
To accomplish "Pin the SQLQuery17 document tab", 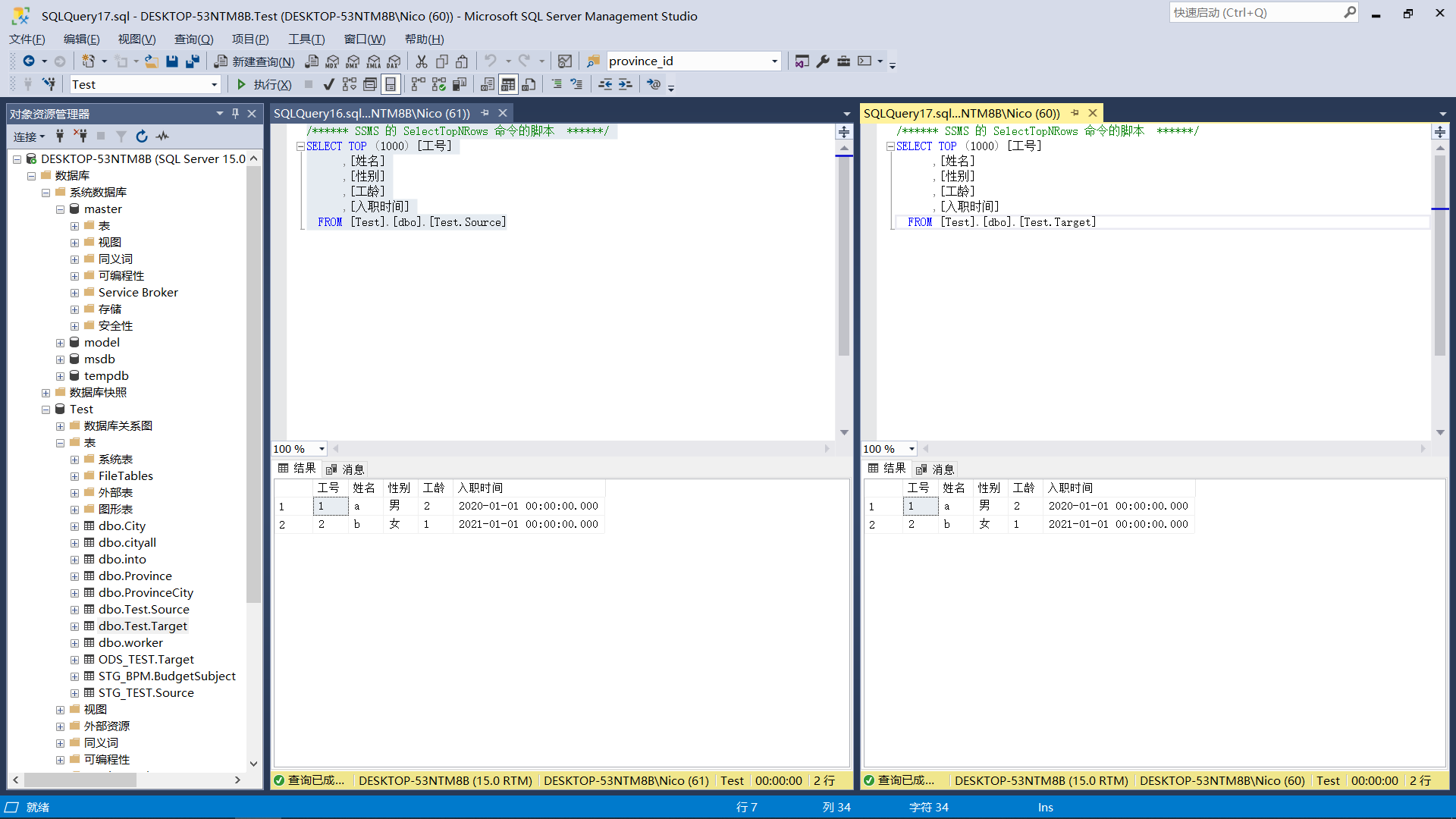I will click(x=1075, y=112).
